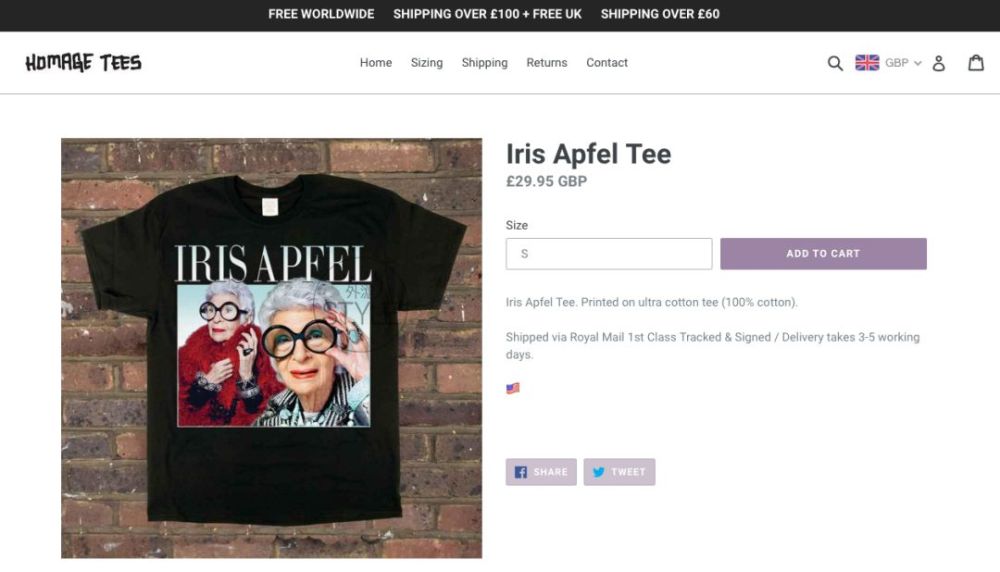Screen dimensions: 1000x572
Task: Expand the GBP currency dropdown
Action: tap(902, 63)
